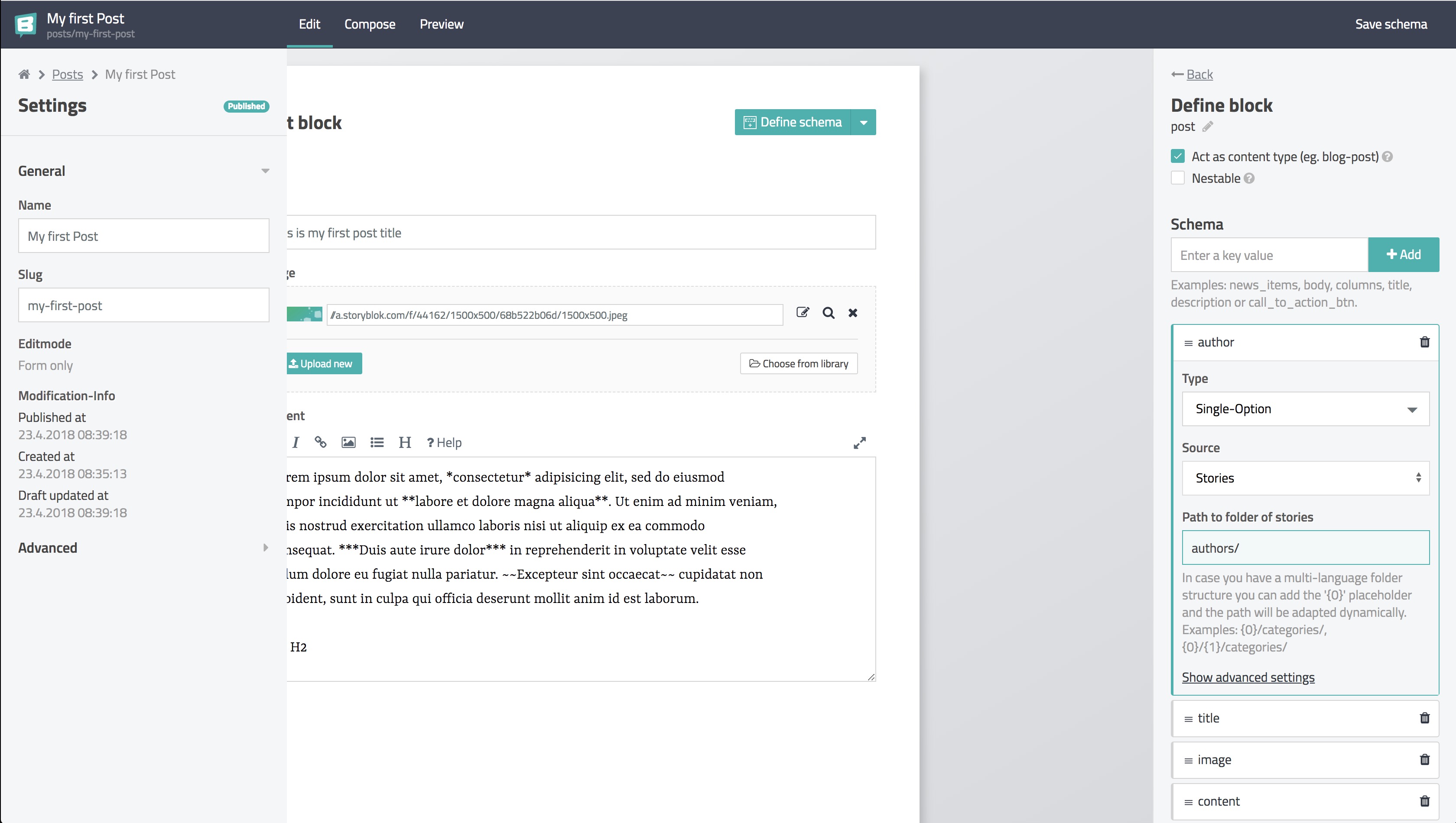Image resolution: width=1456 pixels, height=823 pixels.
Task: Click the image insert icon
Action: pos(348,442)
